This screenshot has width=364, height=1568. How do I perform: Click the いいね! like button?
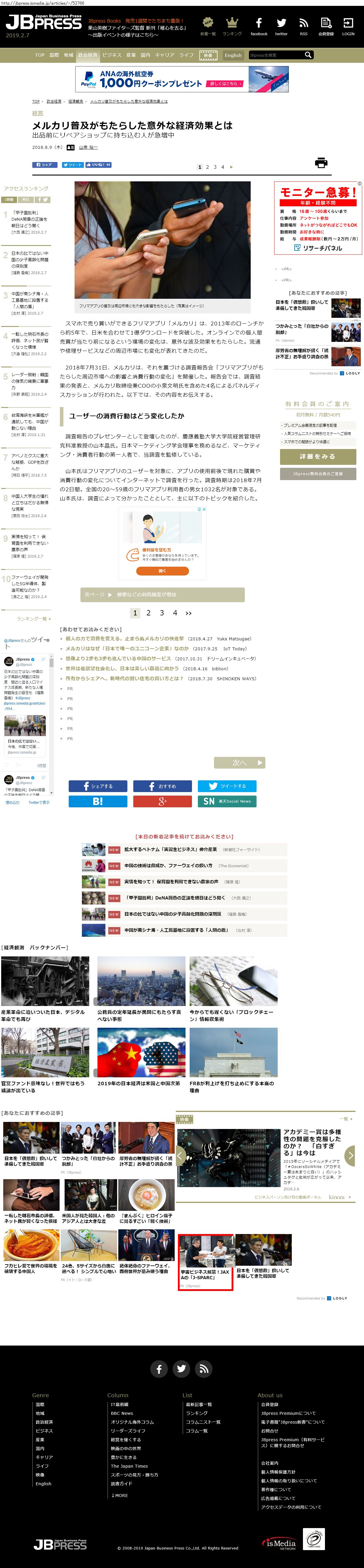click(98, 164)
